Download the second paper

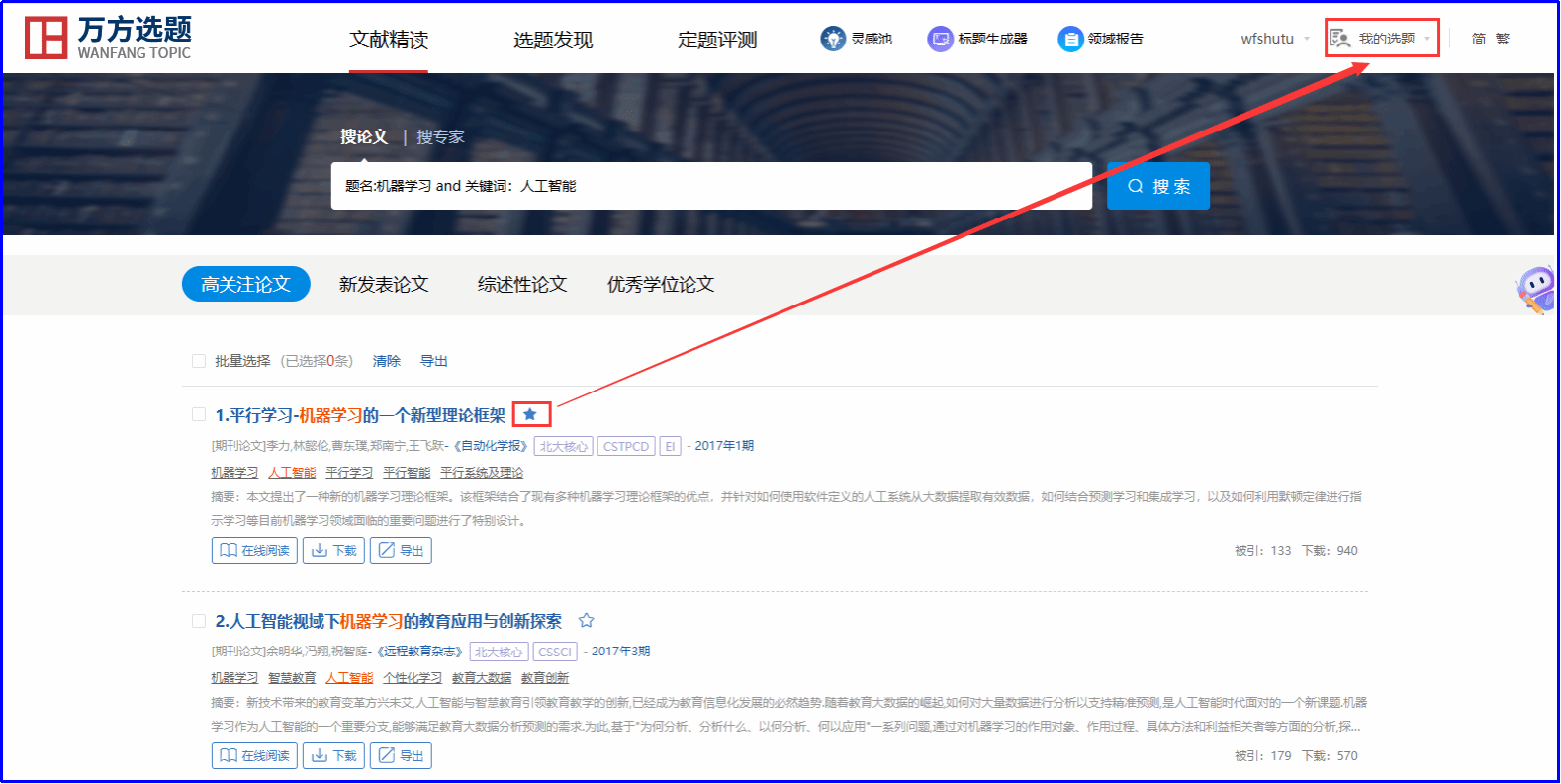(x=333, y=755)
